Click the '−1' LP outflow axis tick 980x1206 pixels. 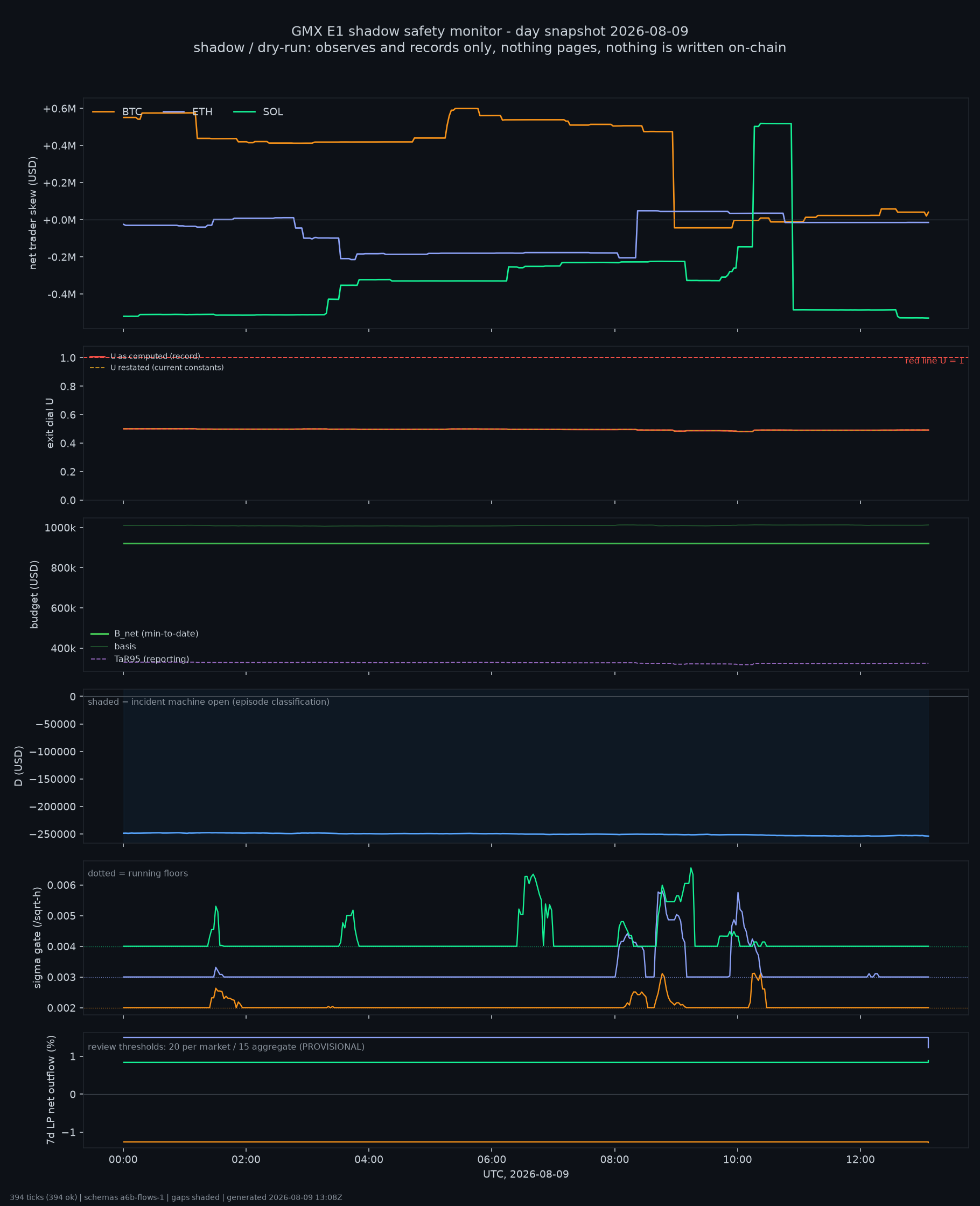(x=68, y=1133)
